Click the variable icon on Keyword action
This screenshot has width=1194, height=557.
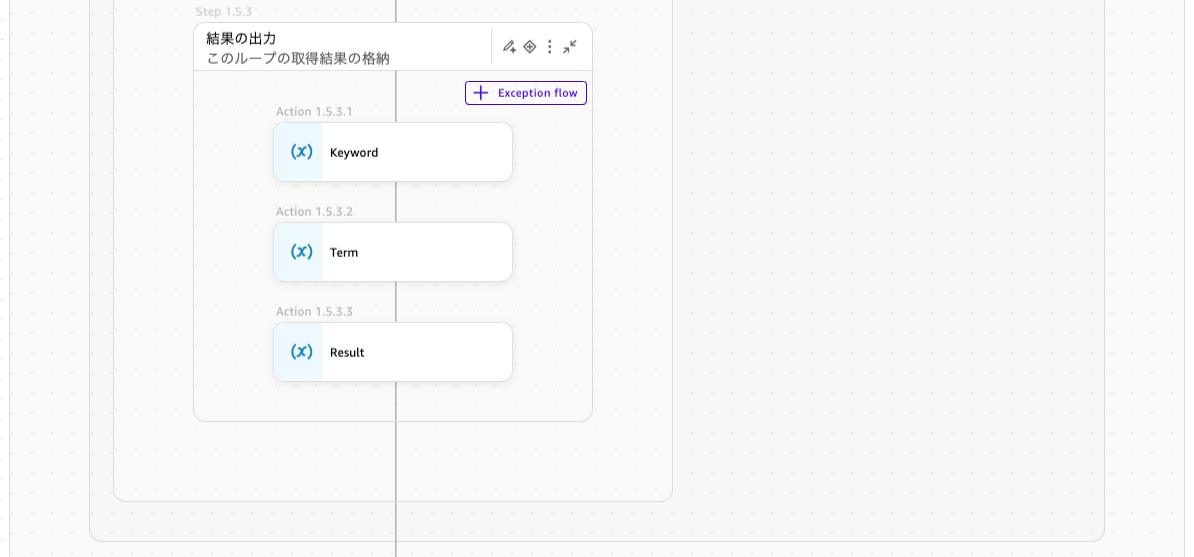(x=302, y=152)
